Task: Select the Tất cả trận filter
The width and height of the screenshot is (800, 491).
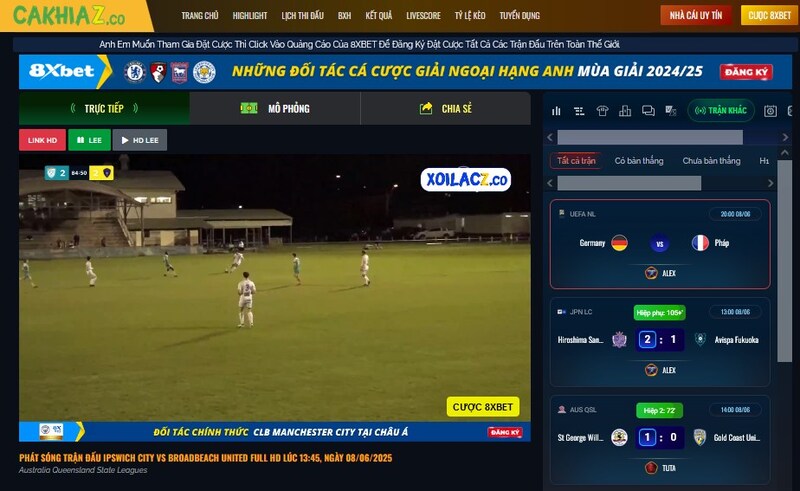Action: pyautogui.click(x=576, y=161)
